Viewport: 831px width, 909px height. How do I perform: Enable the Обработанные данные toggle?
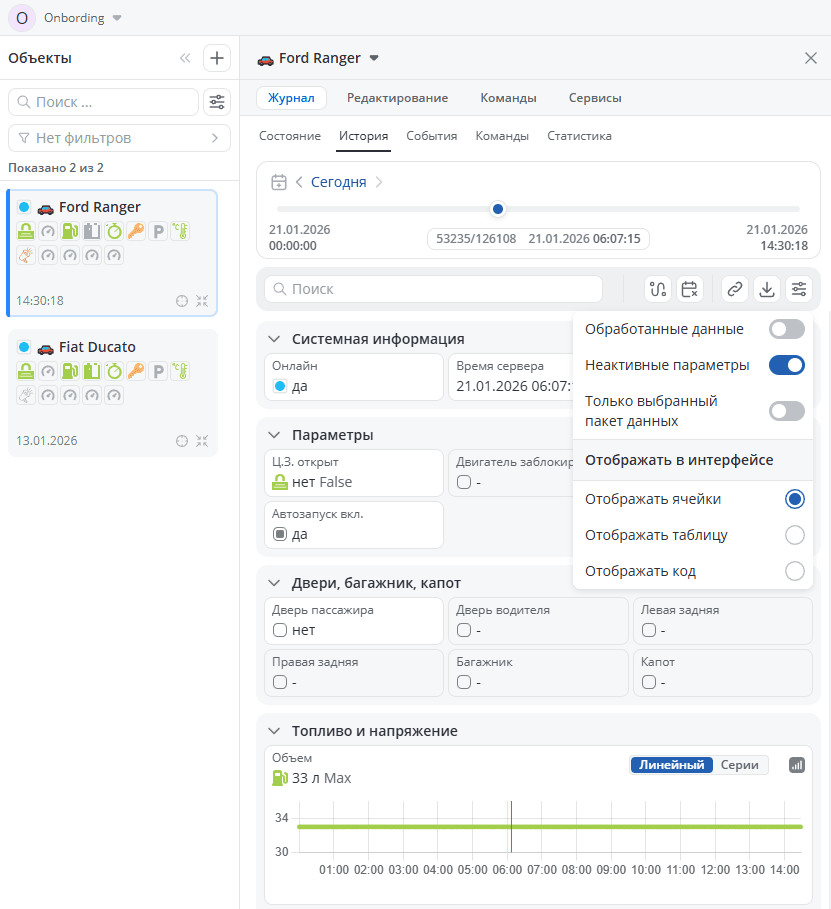pos(786,329)
